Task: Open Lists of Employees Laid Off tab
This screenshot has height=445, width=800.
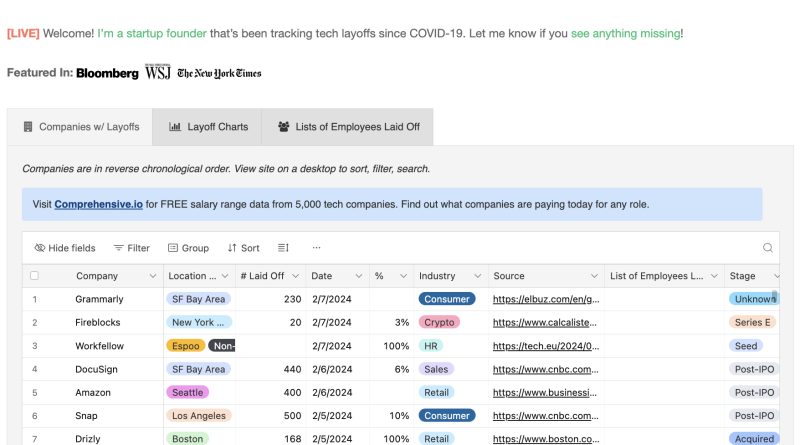Action: pyautogui.click(x=347, y=127)
